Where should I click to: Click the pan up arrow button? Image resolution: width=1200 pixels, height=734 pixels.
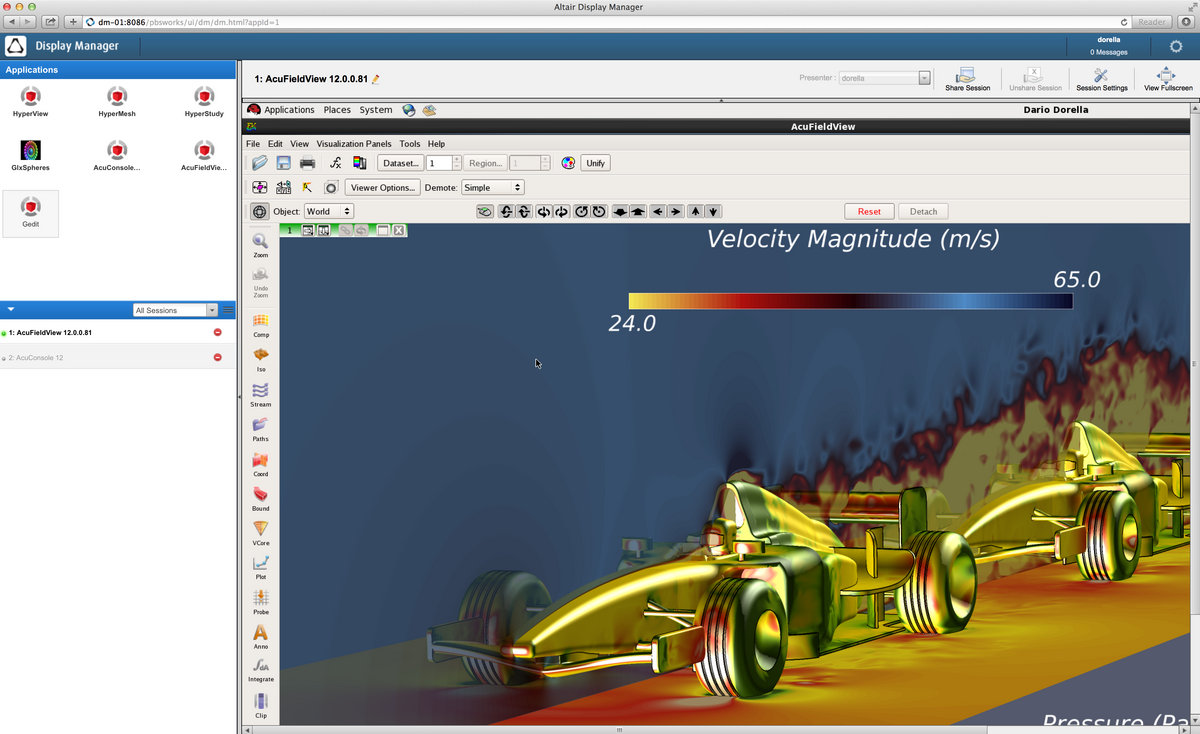click(695, 211)
